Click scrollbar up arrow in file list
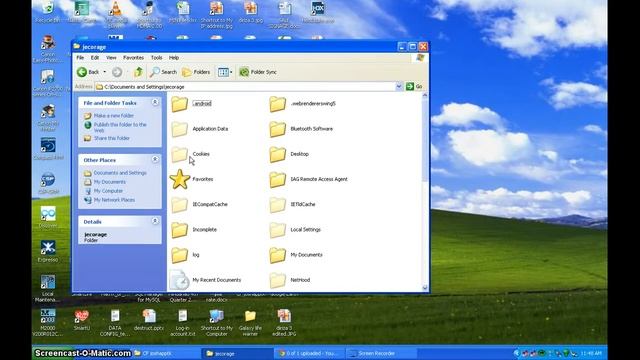Screen dimensions: 640x360 [425, 95]
